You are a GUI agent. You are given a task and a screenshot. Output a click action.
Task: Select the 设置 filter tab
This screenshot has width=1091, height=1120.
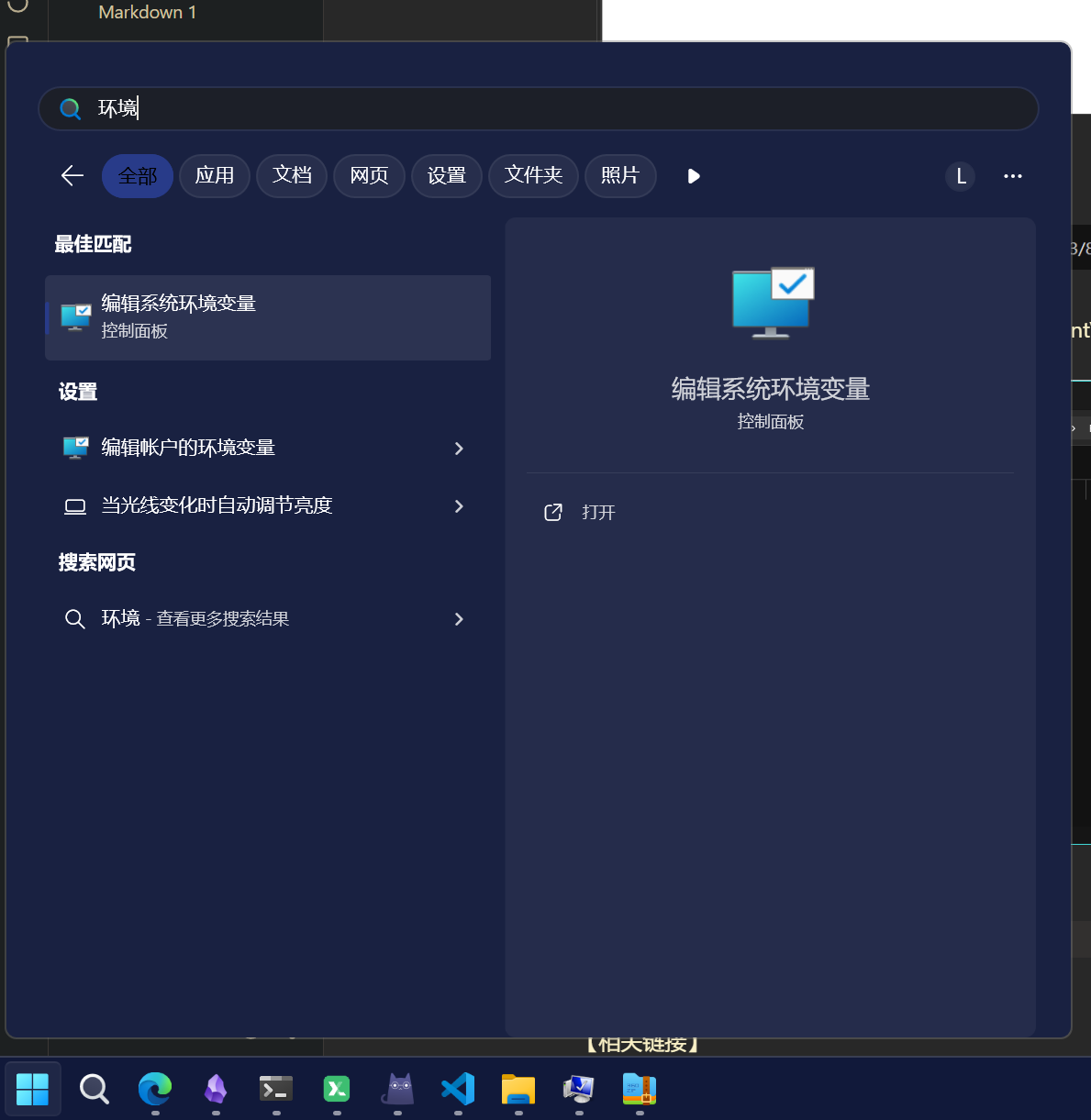coord(447,176)
